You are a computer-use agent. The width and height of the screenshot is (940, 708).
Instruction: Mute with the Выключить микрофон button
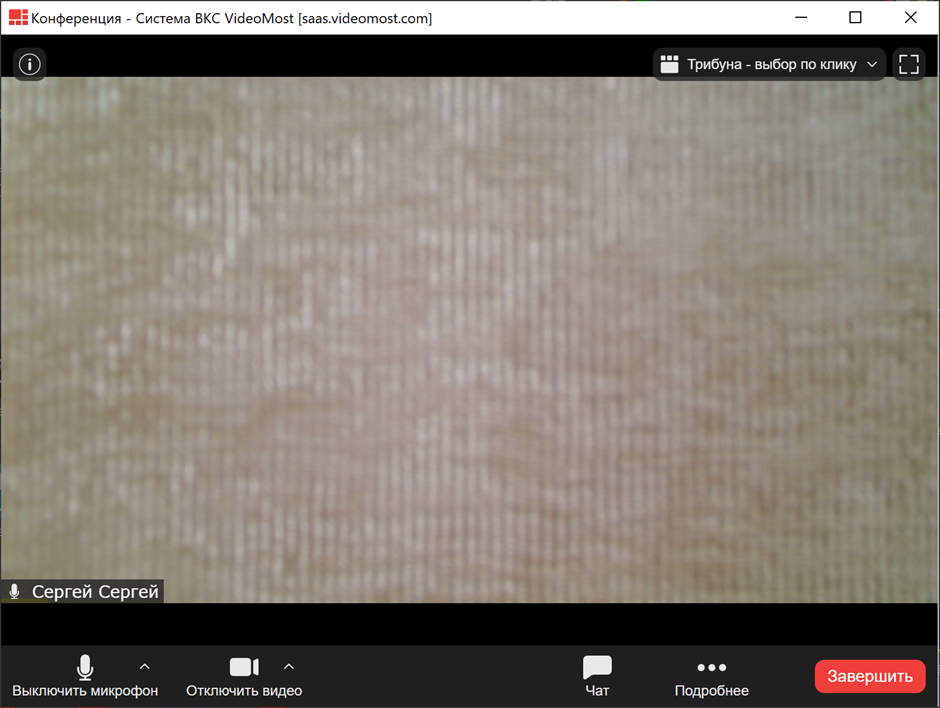pos(85,676)
